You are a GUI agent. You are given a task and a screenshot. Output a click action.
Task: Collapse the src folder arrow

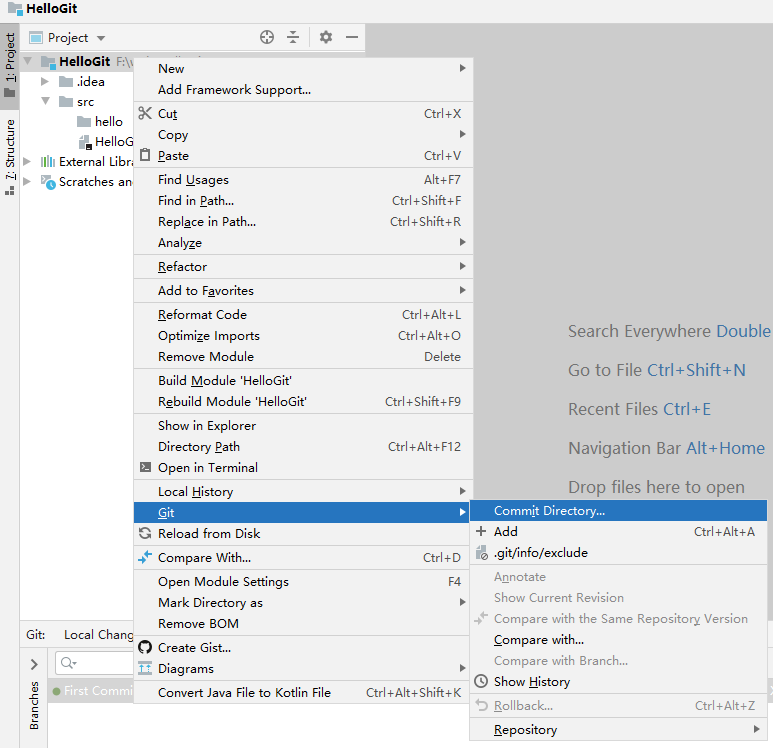[45, 101]
